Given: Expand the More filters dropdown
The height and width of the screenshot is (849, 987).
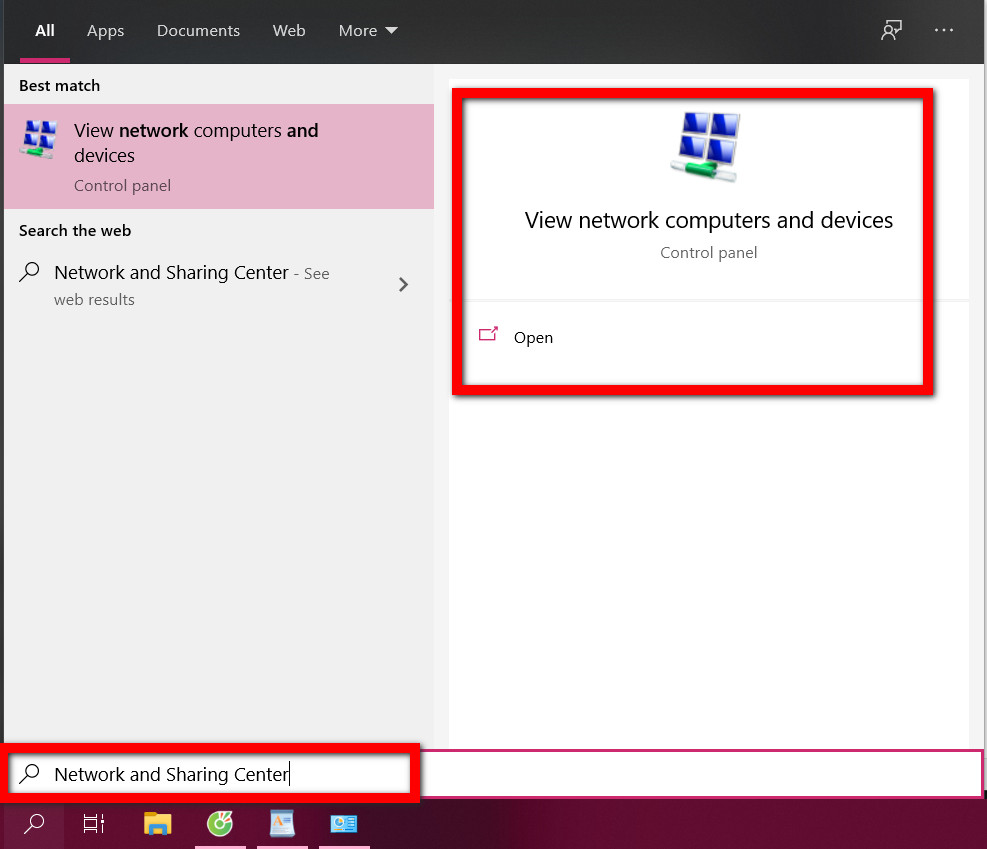Looking at the screenshot, I should point(368,30).
